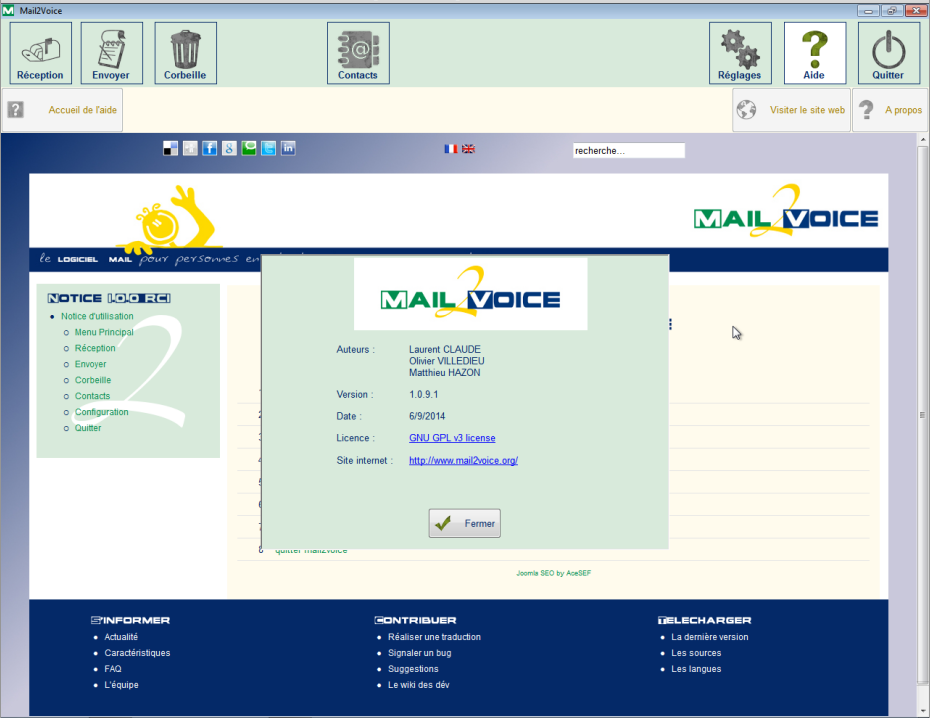Click the Quitter power button
Viewport: 930px width, 718px height.
[x=888, y=53]
